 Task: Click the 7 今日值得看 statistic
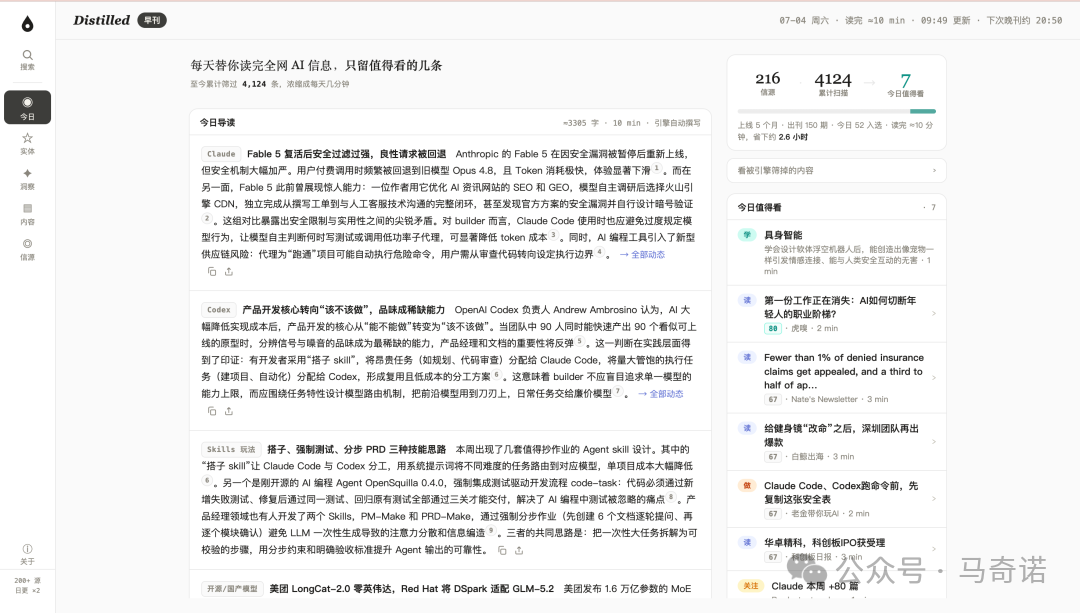pos(905,85)
